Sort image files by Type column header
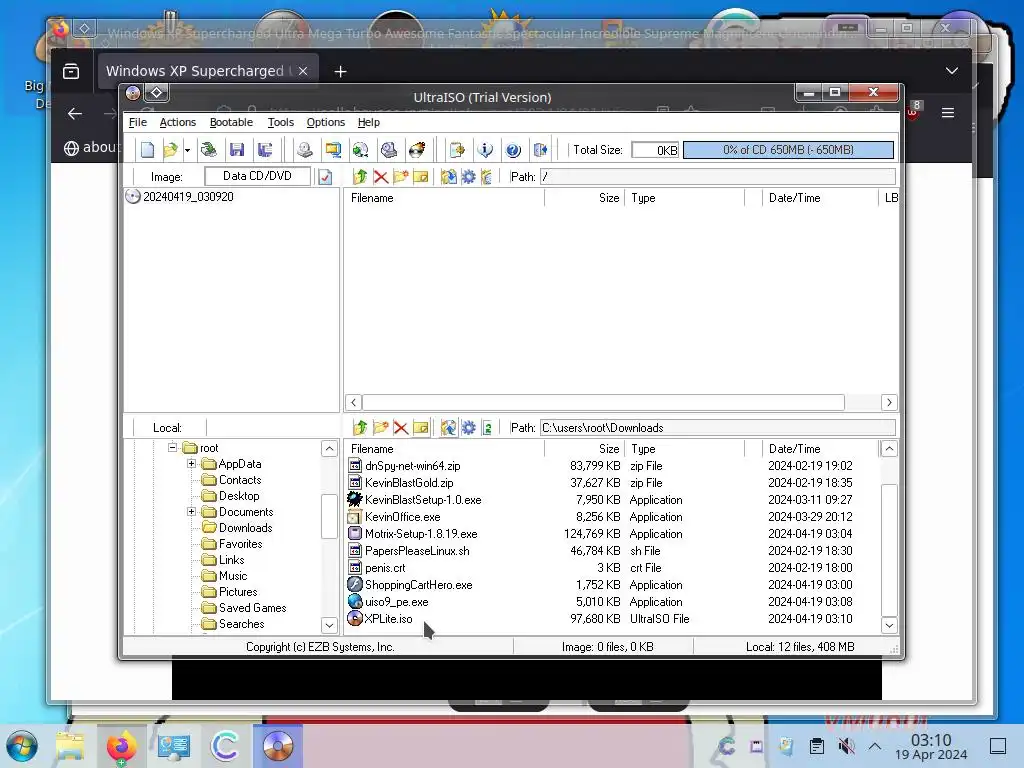Viewport: 1024px width, 768px height. coord(684,198)
